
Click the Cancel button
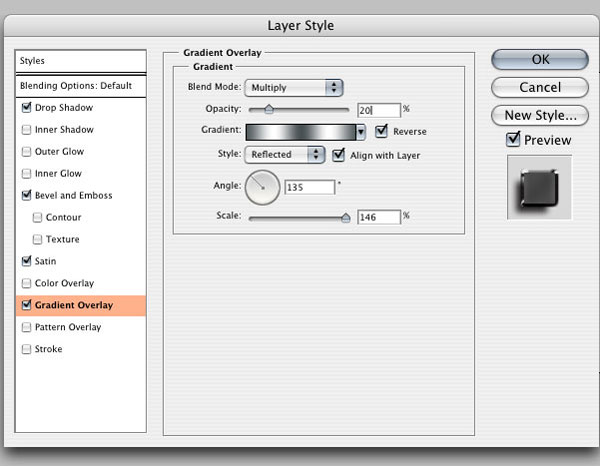pyautogui.click(x=540, y=87)
